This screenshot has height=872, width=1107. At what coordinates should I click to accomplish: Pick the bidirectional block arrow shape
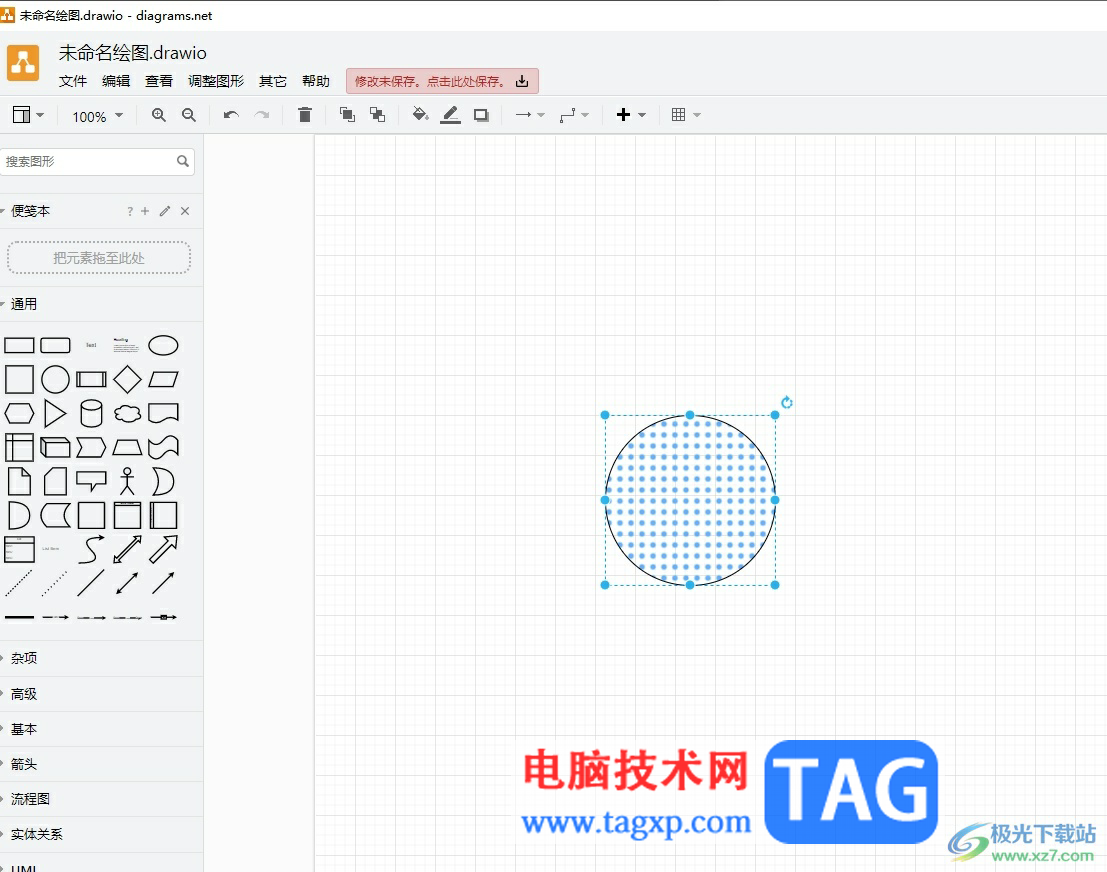pos(127,549)
